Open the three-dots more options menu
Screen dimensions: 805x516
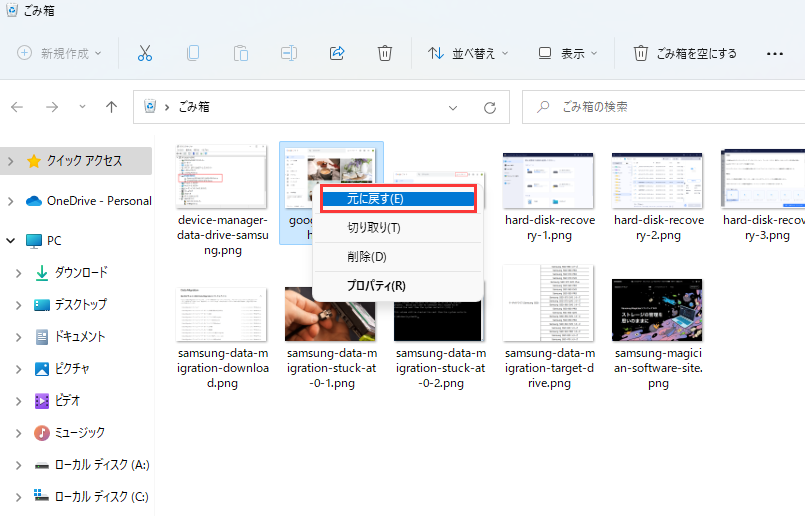(774, 53)
